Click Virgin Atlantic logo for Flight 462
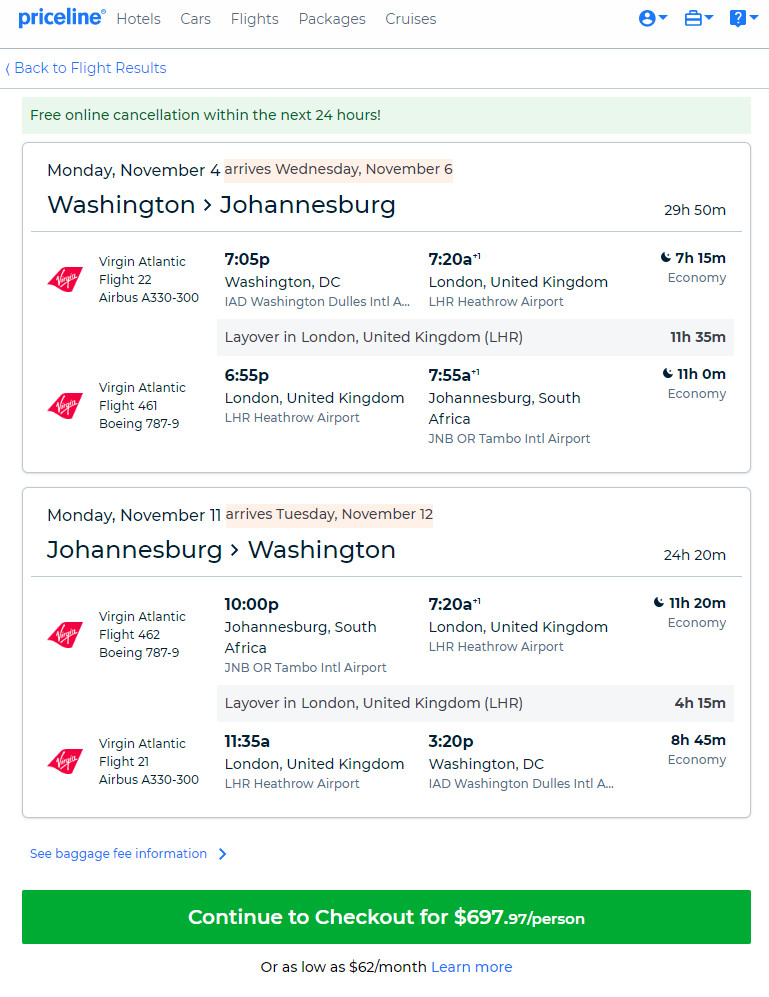Viewport: 769px width, 997px height. 66,634
